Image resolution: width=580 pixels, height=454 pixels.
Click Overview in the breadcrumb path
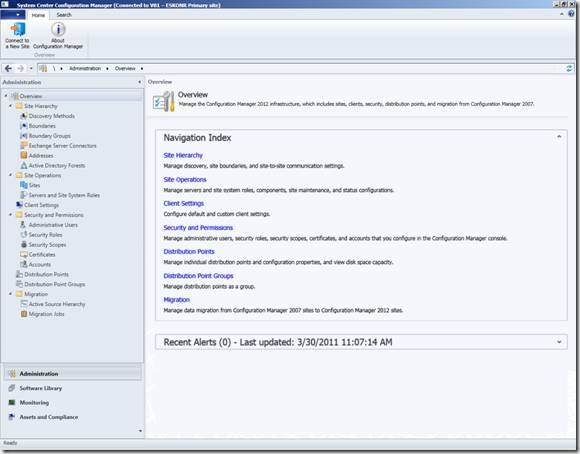125,68
